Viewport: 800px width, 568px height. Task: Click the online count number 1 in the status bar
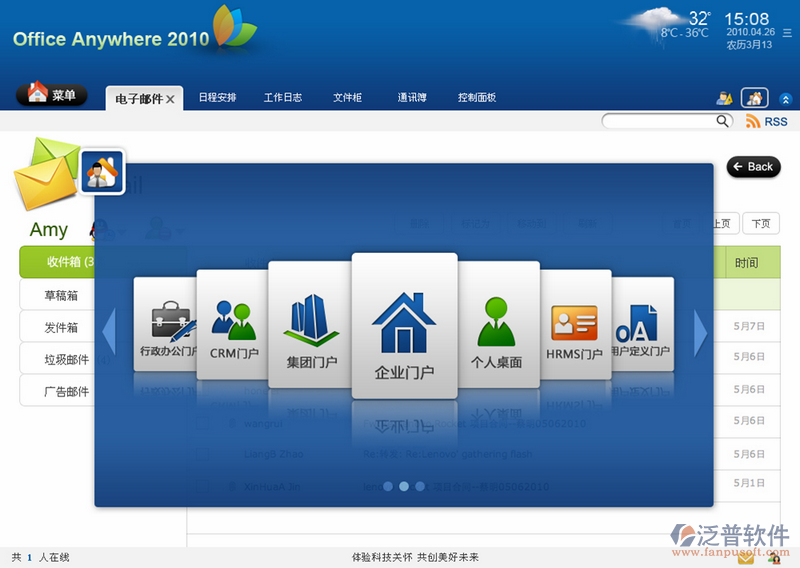[x=30, y=557]
